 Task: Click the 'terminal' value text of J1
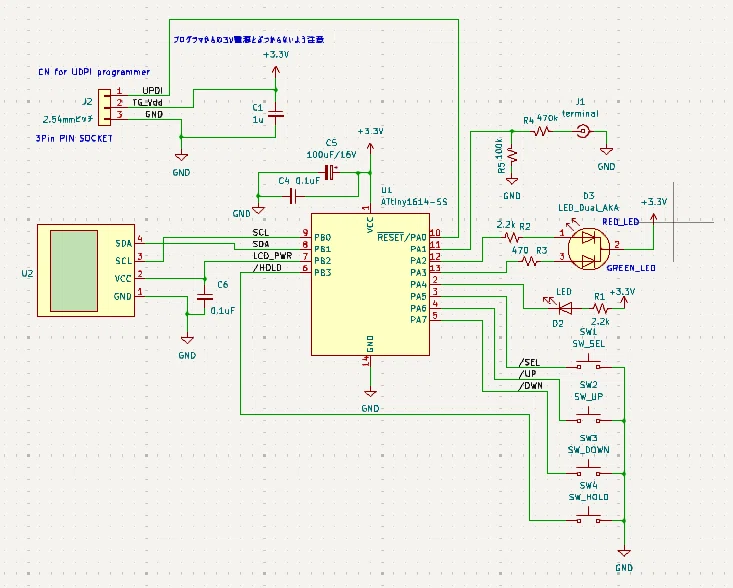(580, 114)
